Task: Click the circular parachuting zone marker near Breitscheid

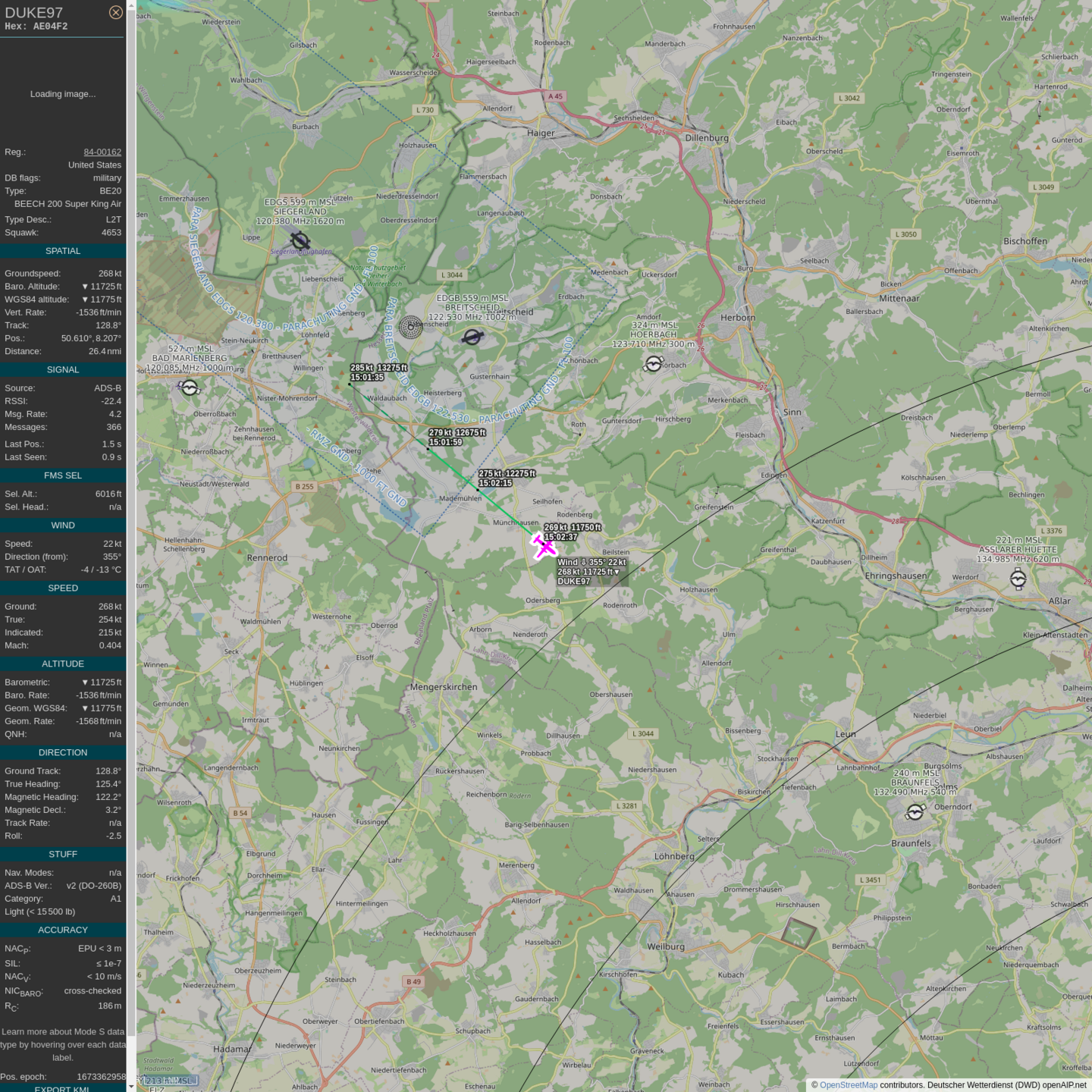Action: [x=411, y=327]
